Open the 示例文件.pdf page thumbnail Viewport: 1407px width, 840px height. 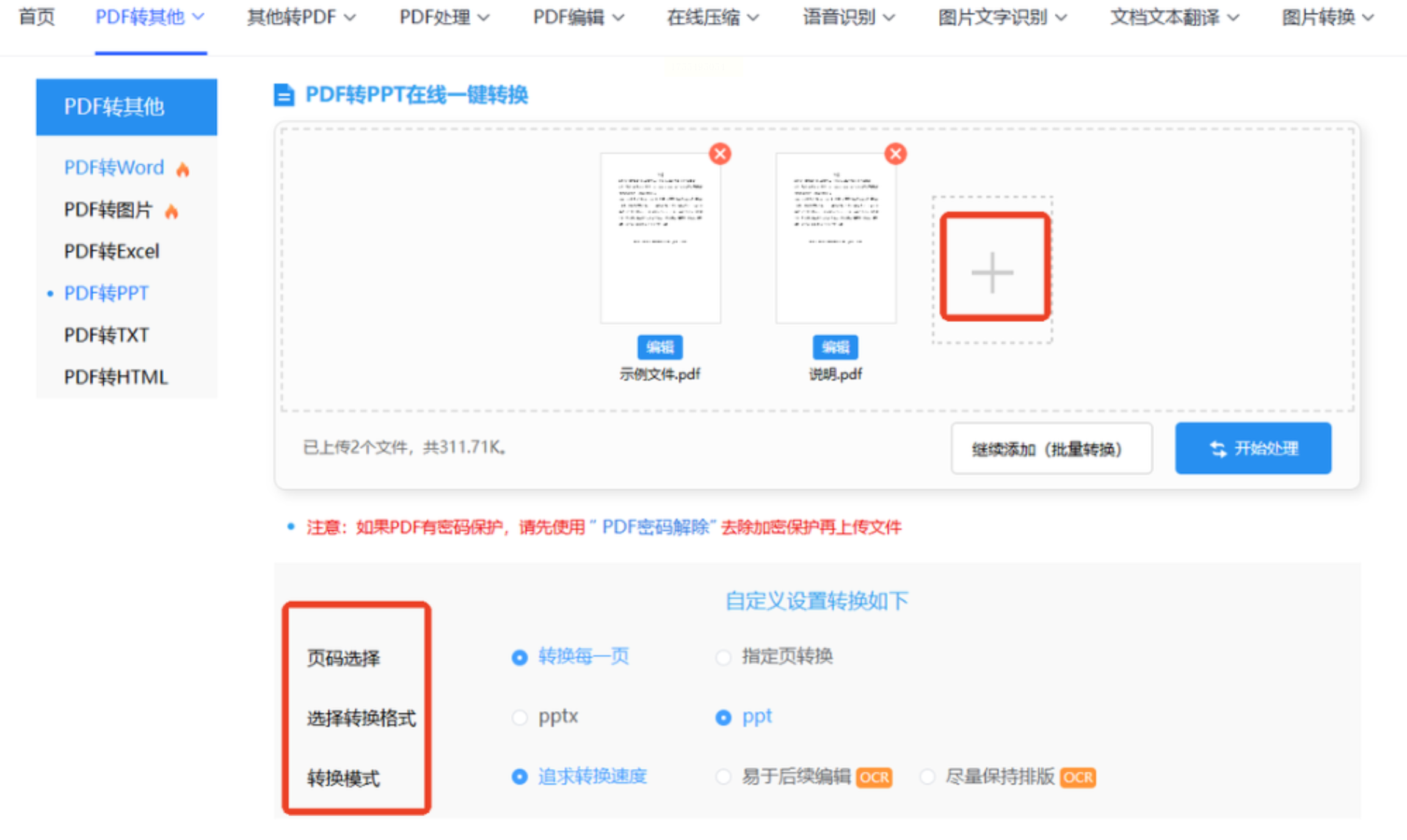tap(660, 238)
